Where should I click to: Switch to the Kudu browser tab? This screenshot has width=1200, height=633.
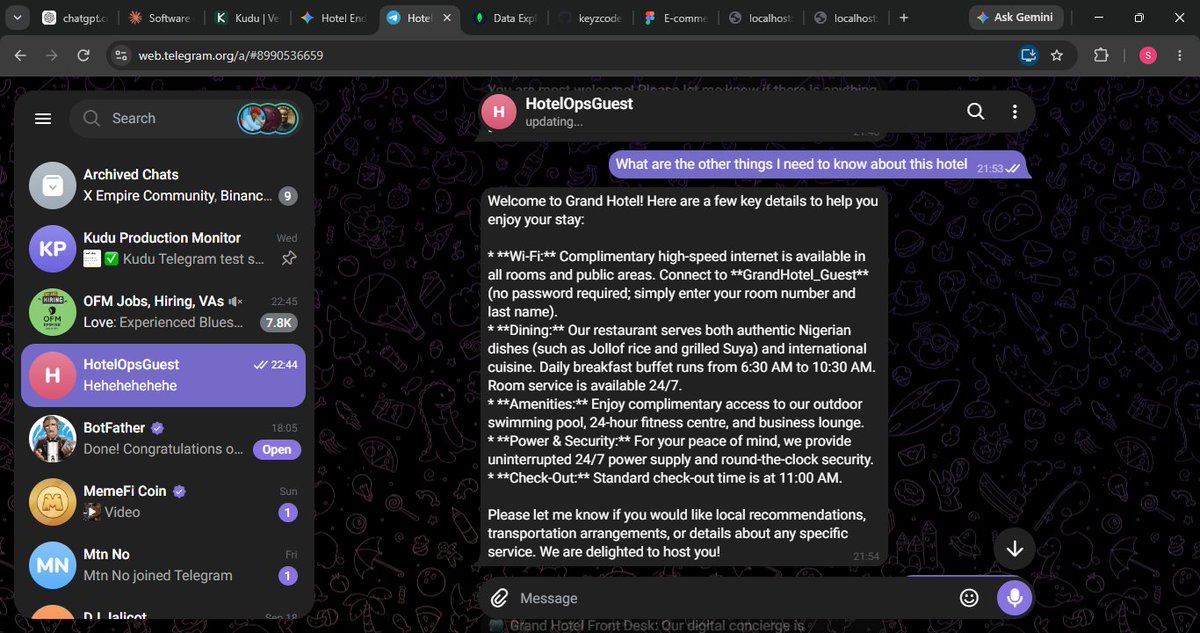coord(247,18)
